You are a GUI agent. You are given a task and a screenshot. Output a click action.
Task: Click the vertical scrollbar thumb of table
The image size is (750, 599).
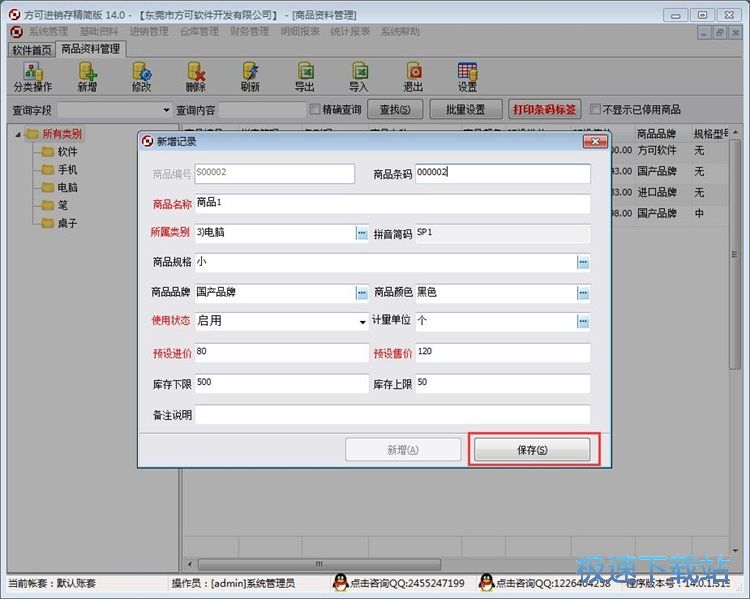coord(735,254)
